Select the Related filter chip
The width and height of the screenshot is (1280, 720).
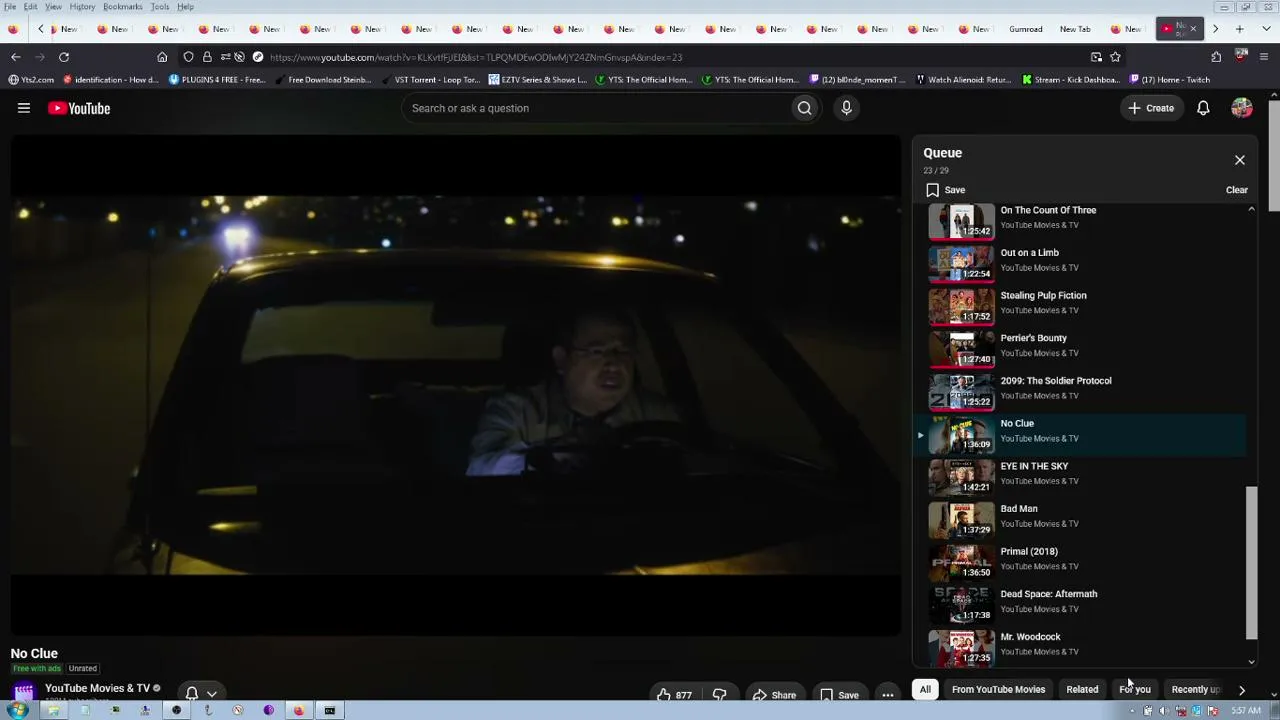pyautogui.click(x=1082, y=689)
